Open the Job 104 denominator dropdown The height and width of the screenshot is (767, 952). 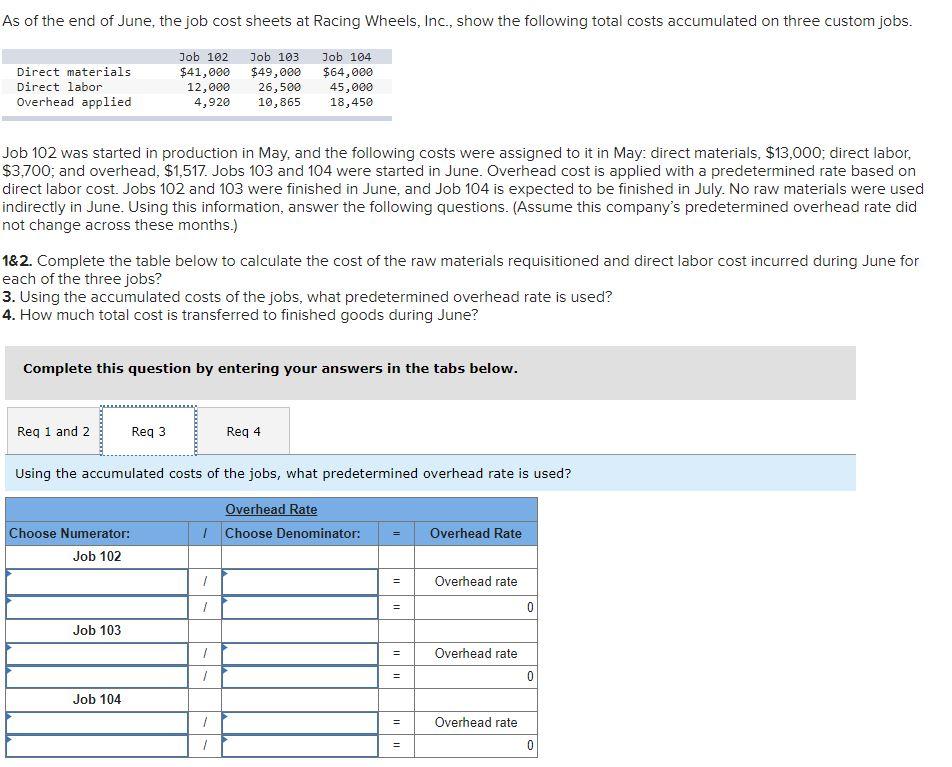[x=300, y=722]
